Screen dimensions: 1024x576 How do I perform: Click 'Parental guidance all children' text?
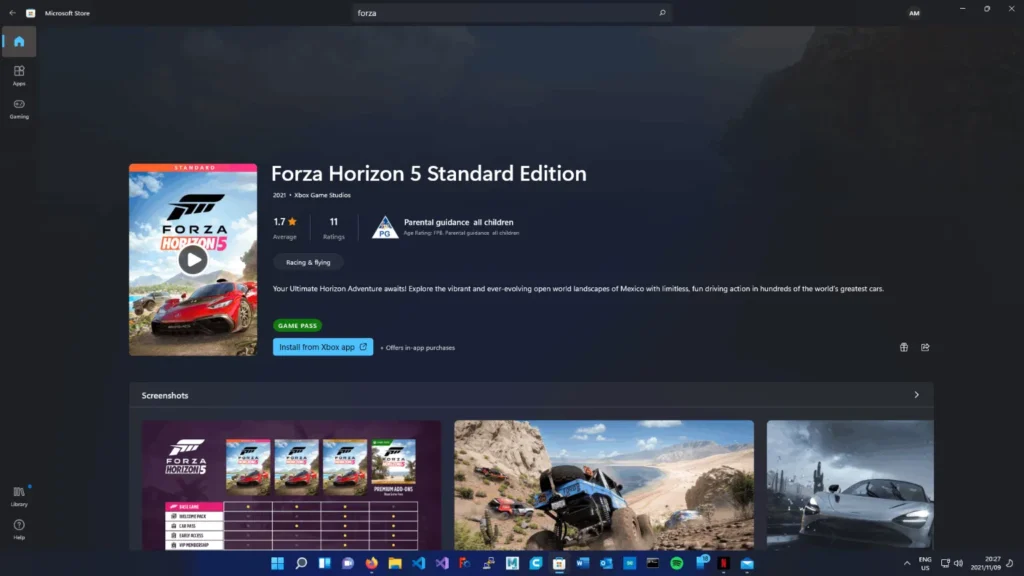click(x=458, y=222)
